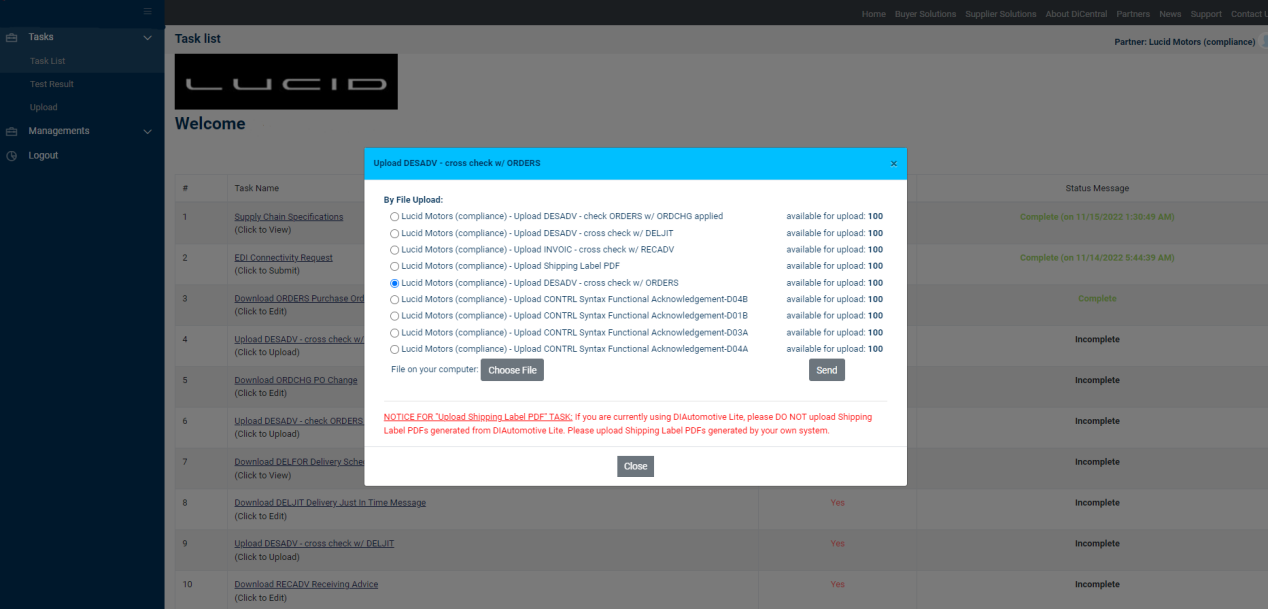Click the hamburger menu icon in sidebar
The image size is (1268, 609).
(148, 11)
